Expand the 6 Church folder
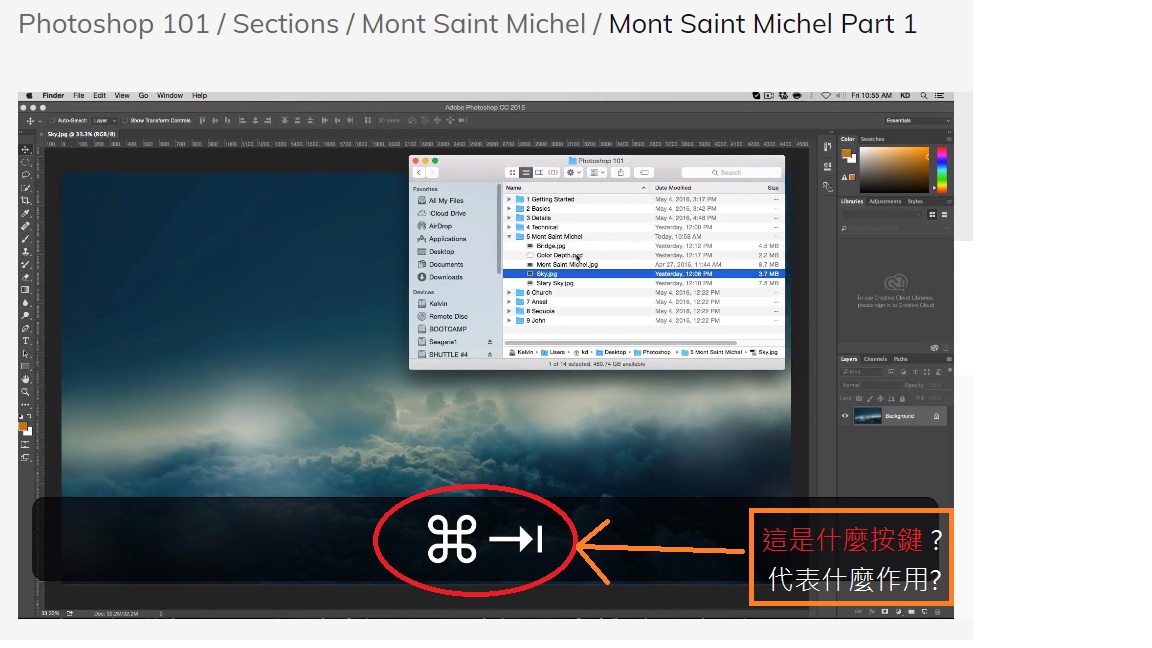This screenshot has width=1152, height=648. 509,293
